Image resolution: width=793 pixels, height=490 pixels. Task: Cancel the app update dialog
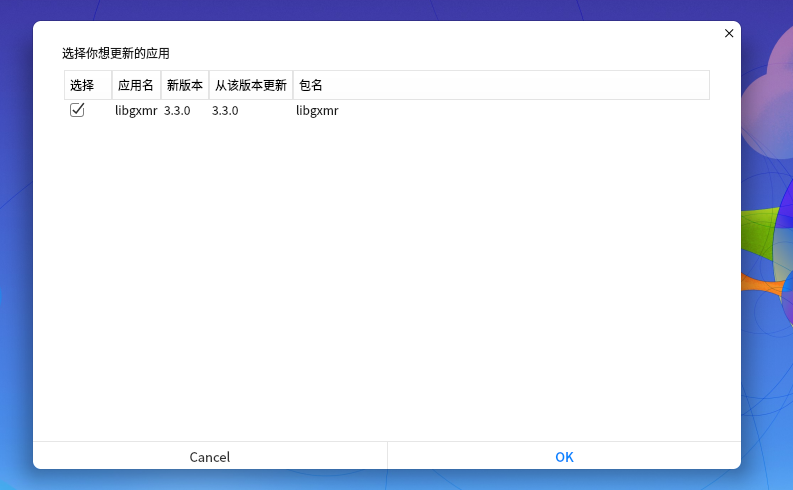210,457
